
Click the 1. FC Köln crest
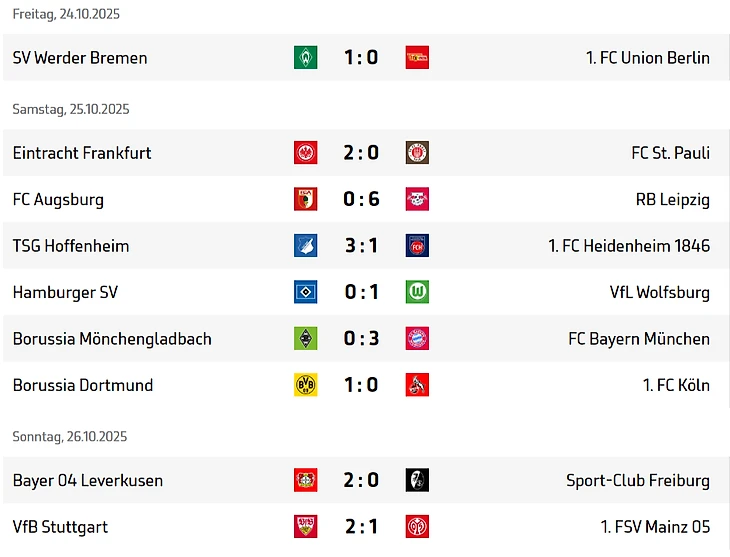click(x=417, y=385)
